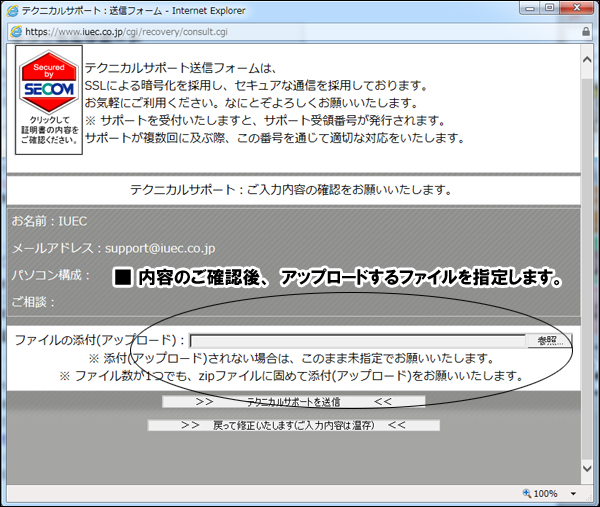Open the zoom level dropdown arrow beside 100%
The image size is (600, 507).
coord(573,494)
